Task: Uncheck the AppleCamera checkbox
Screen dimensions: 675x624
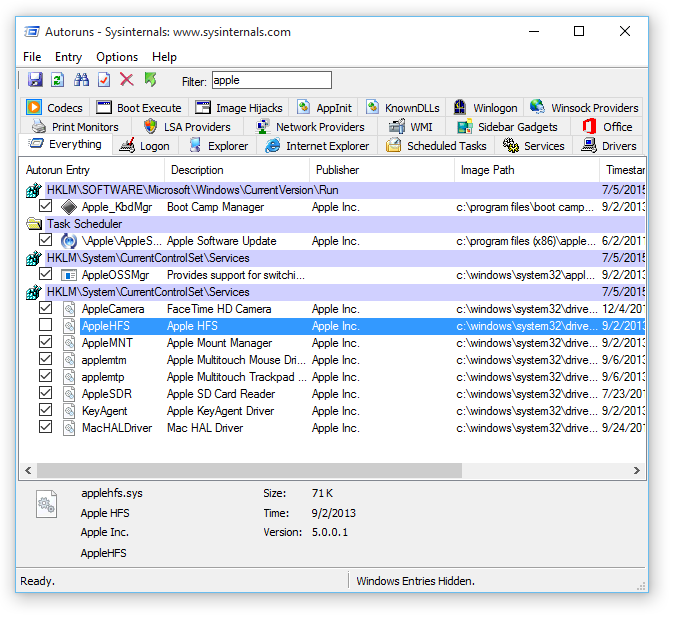Action: pos(45,308)
